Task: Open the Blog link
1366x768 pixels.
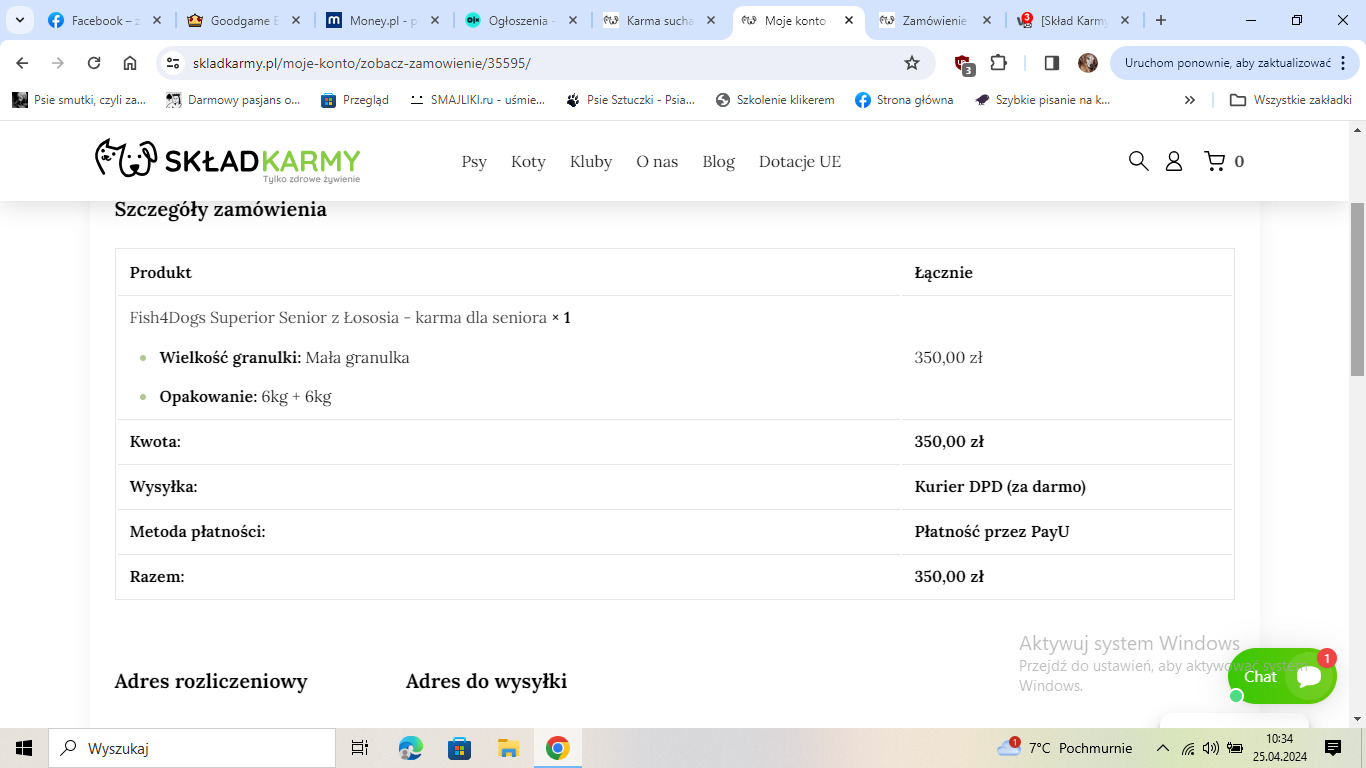Action: click(718, 162)
